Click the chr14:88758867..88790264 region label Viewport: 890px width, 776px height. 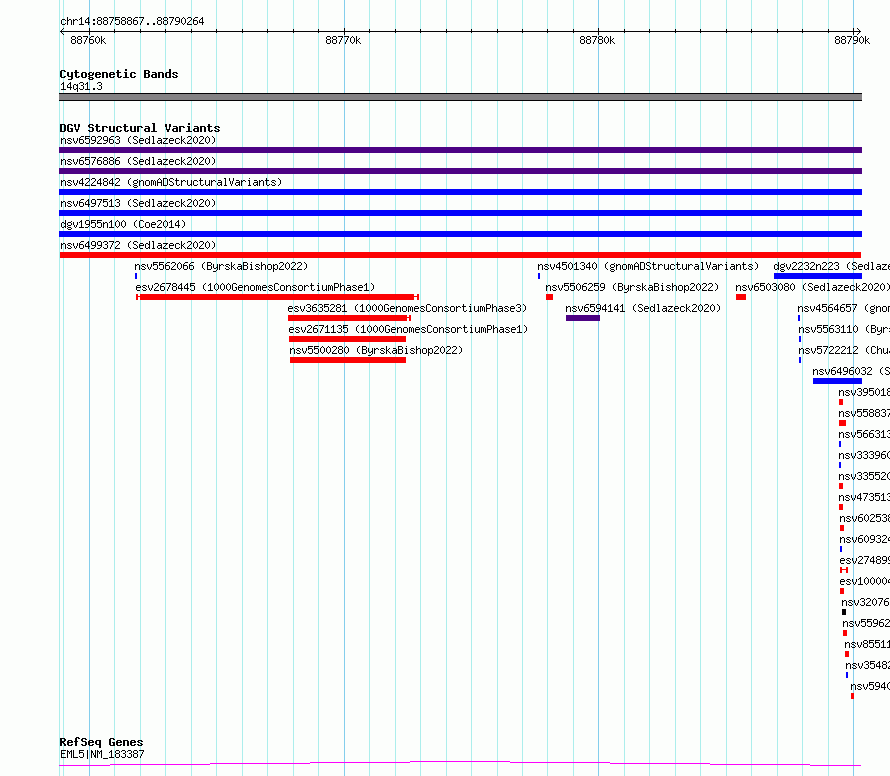[x=132, y=21]
